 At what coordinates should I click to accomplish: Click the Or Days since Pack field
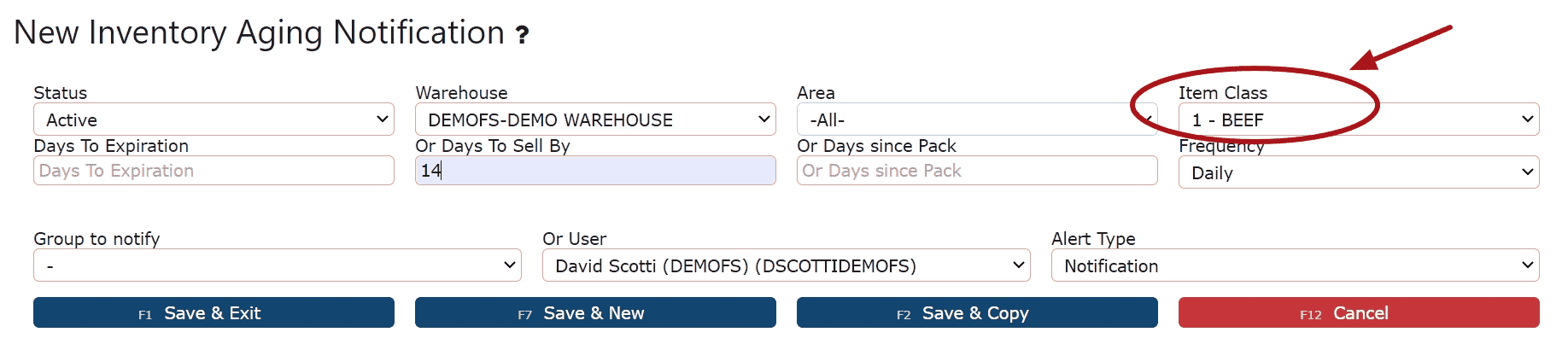pos(977,171)
